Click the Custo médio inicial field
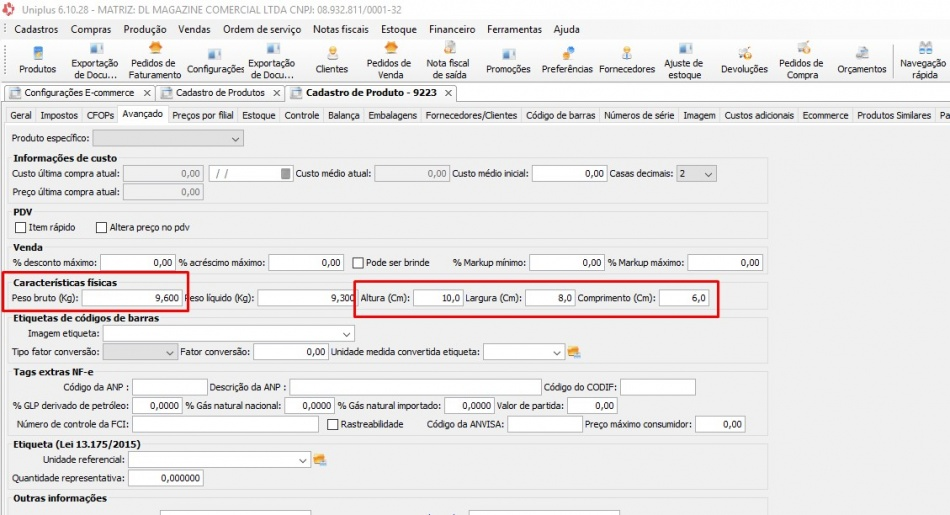This screenshot has width=950, height=515. [x=570, y=173]
